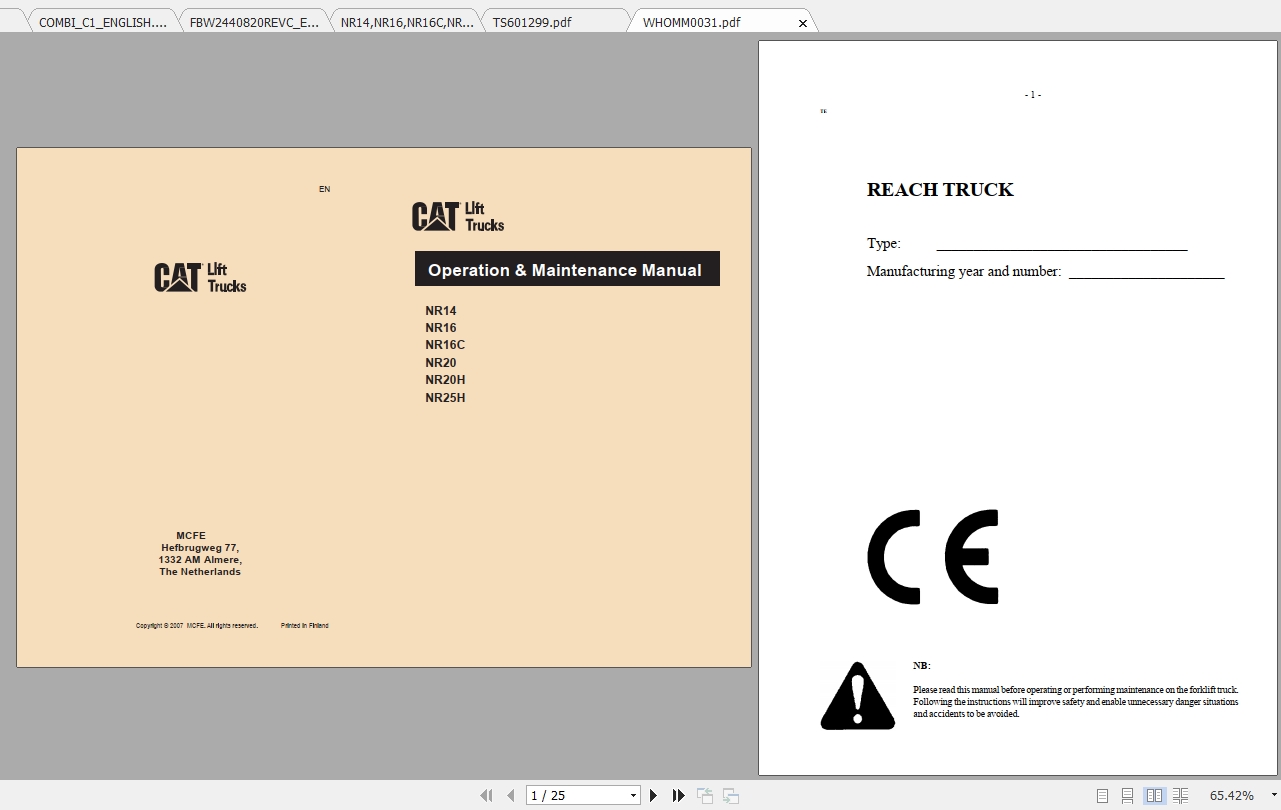Go forward to the next view
This screenshot has height=810, width=1281.
(x=731, y=796)
